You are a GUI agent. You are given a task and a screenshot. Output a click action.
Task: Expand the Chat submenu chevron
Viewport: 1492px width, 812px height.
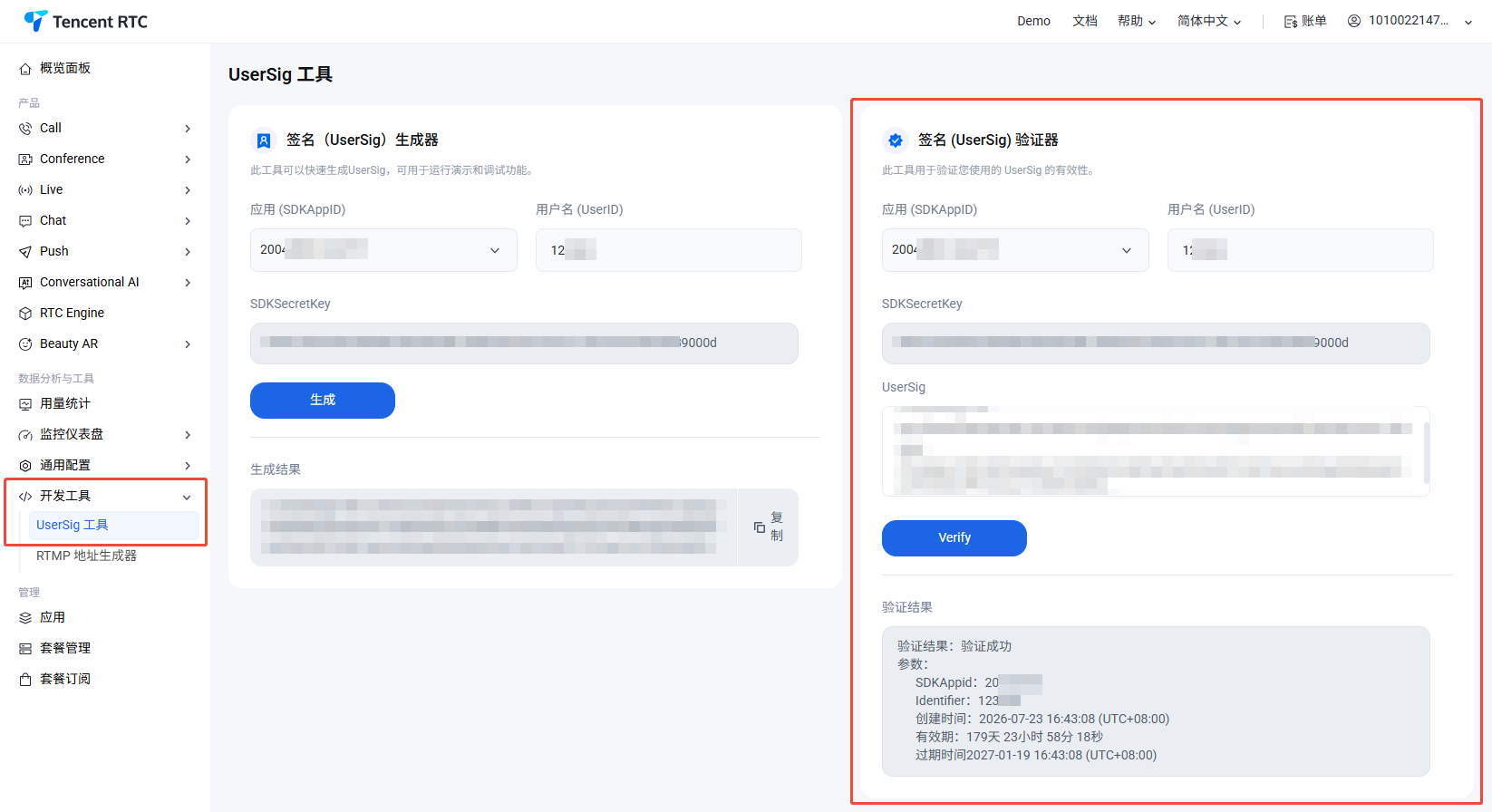[x=188, y=221]
